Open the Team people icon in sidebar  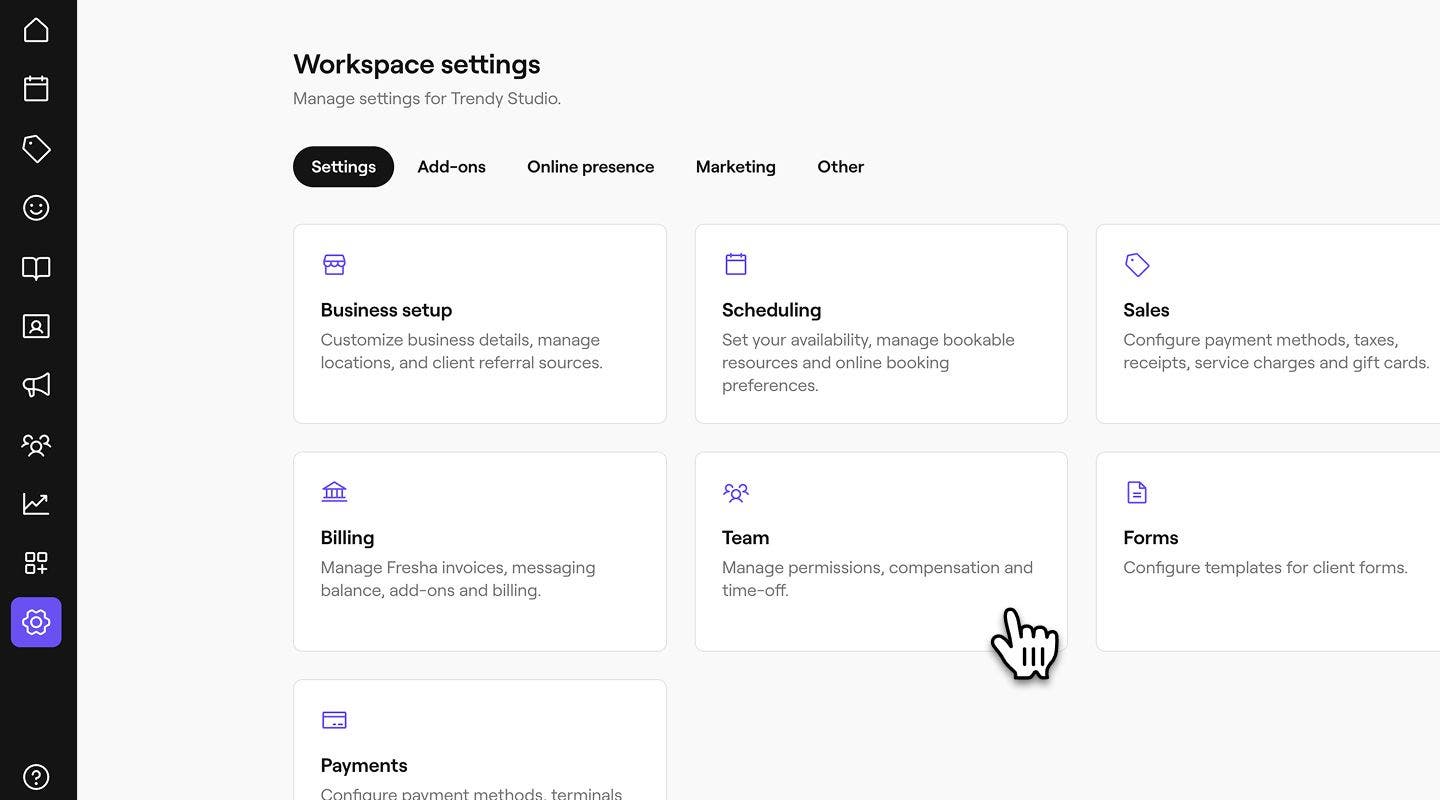pyautogui.click(x=36, y=444)
